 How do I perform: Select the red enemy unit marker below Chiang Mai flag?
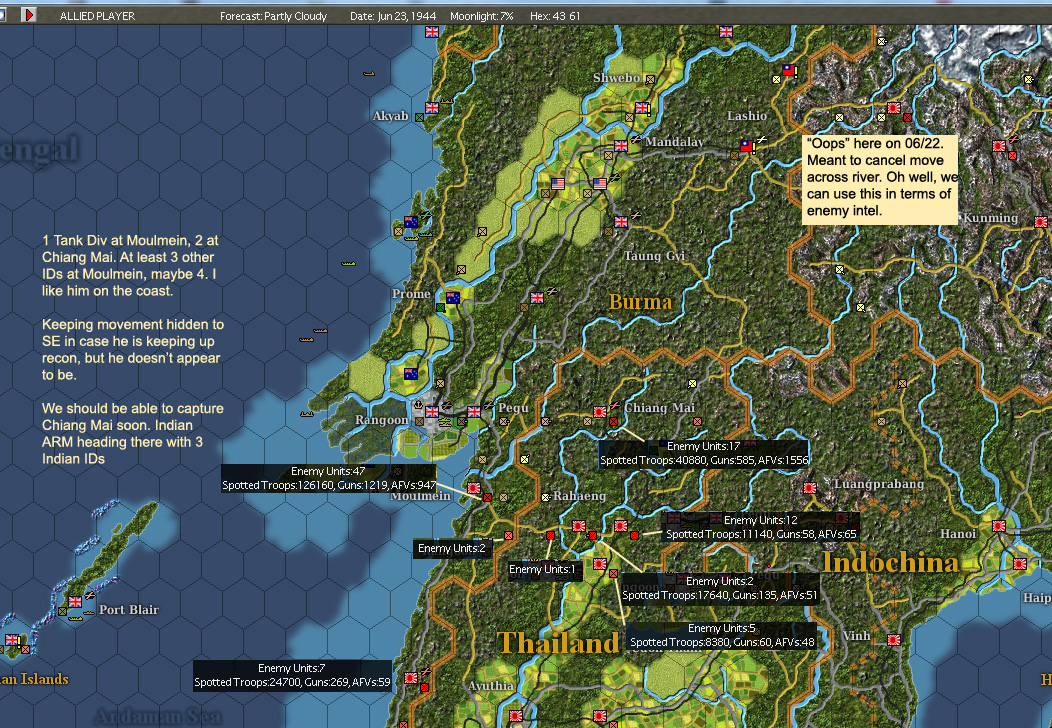point(613,421)
